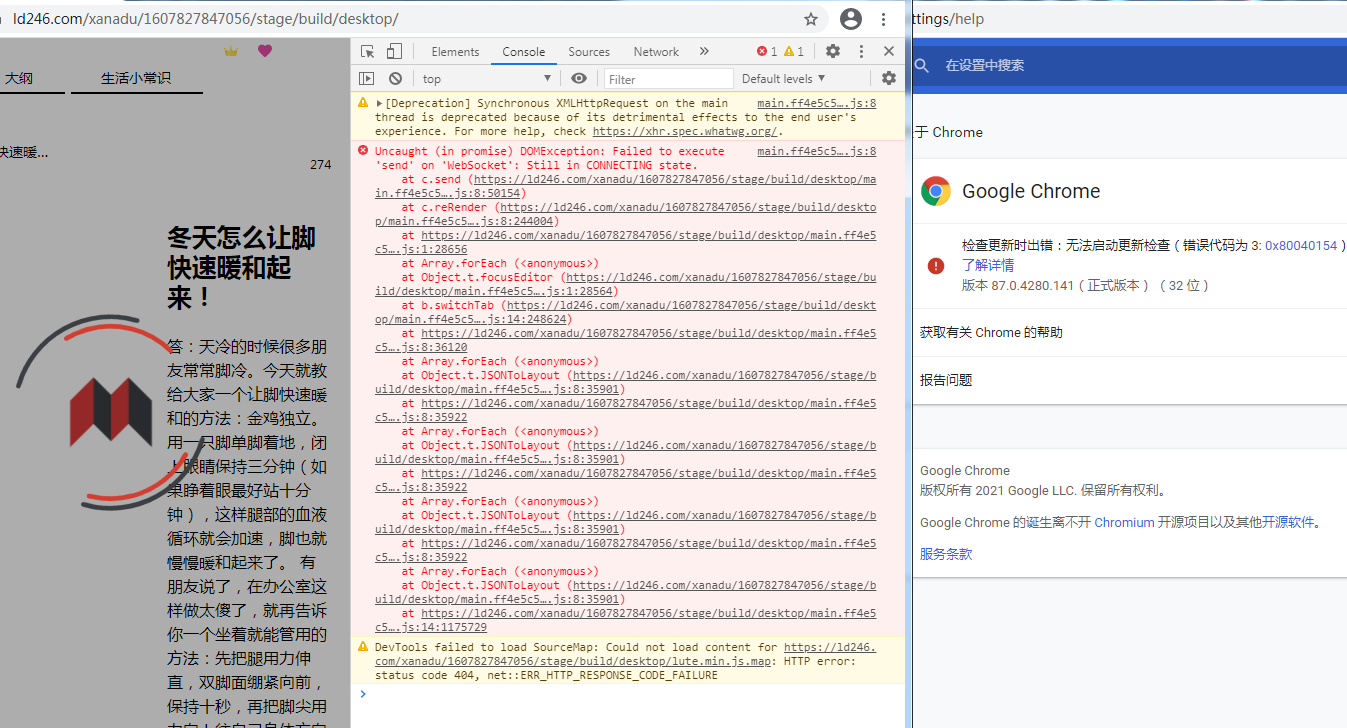The width and height of the screenshot is (1347, 728).
Task: Open the Chrome profile avatar icon
Action: 850,19
